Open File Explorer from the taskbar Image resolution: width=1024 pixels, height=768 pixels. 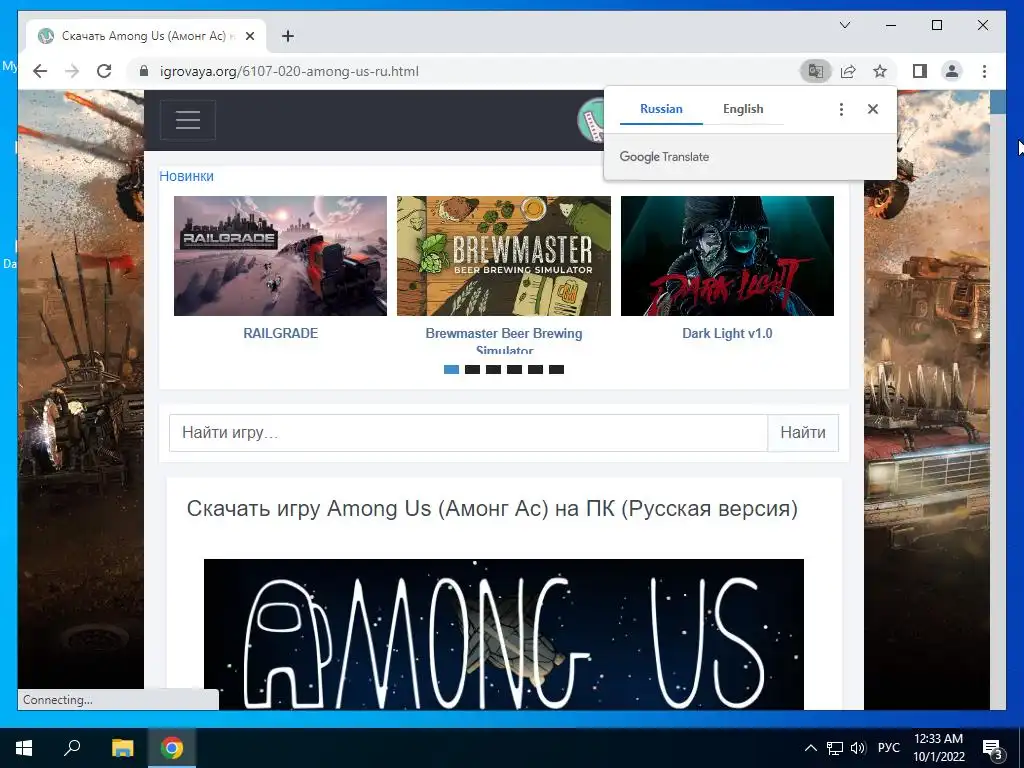click(122, 748)
